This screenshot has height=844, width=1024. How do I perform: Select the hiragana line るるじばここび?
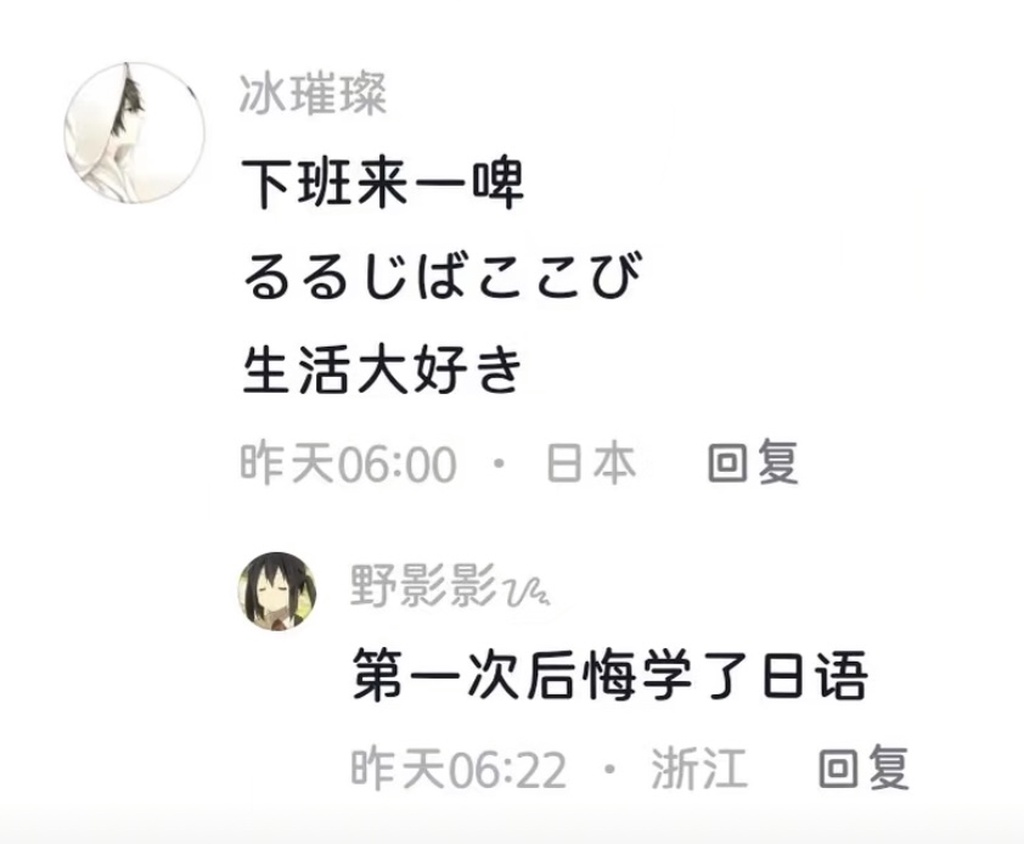click(x=443, y=276)
